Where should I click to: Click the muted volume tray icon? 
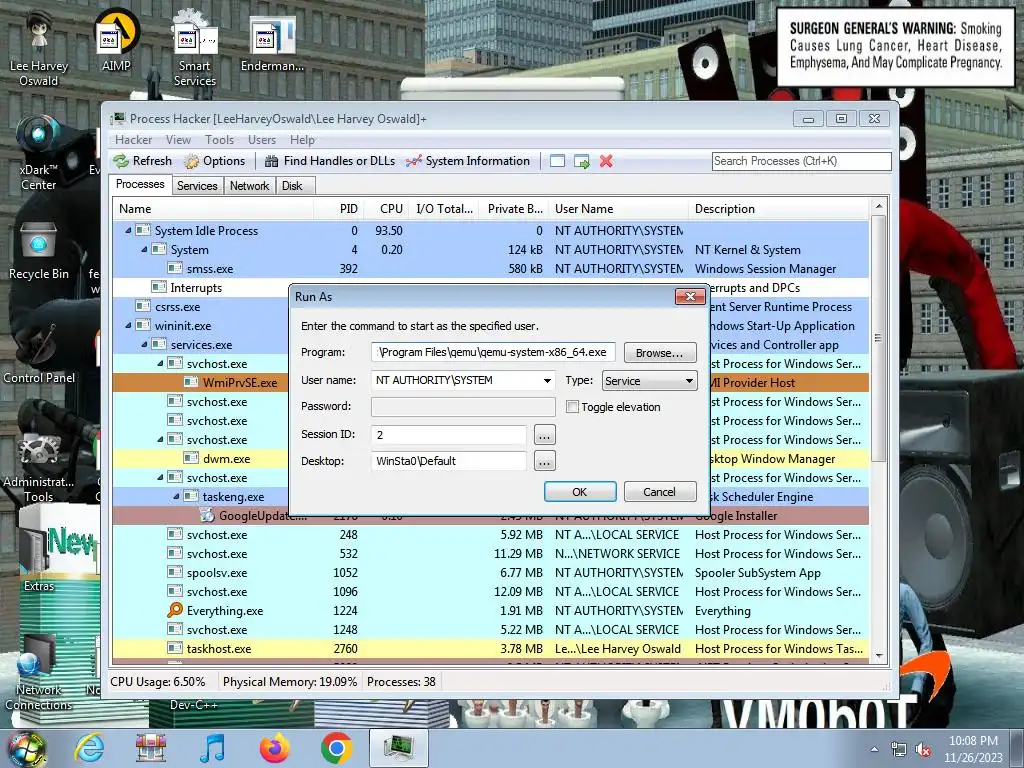[x=923, y=750]
